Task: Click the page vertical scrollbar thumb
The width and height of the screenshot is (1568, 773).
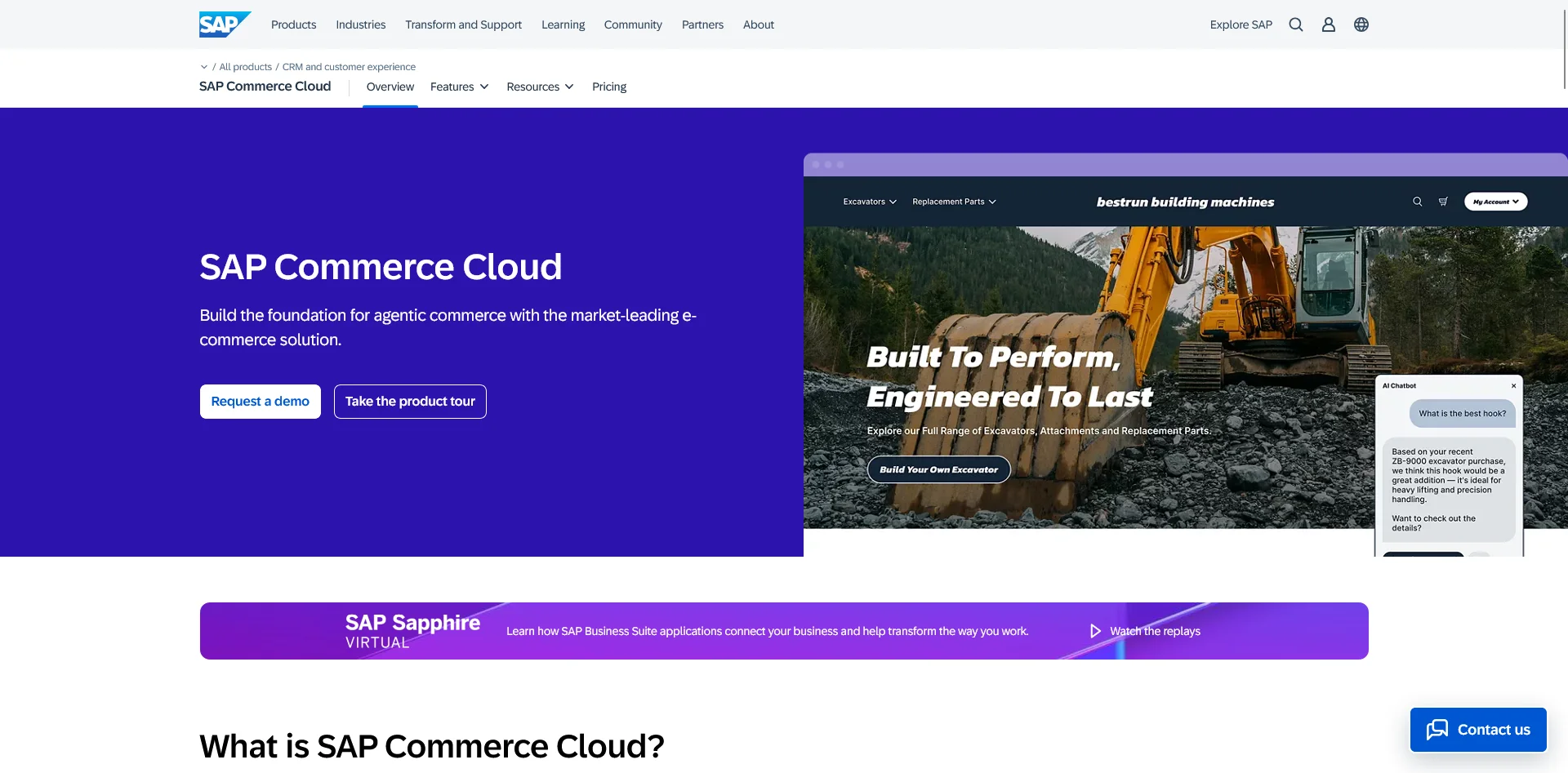Action: coord(1565,49)
